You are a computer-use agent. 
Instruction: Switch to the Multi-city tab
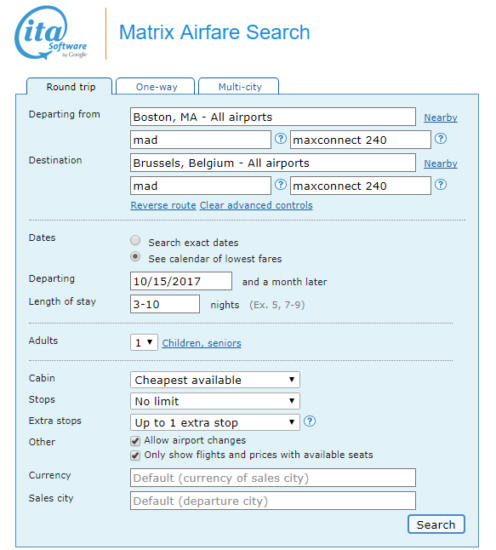[239, 87]
